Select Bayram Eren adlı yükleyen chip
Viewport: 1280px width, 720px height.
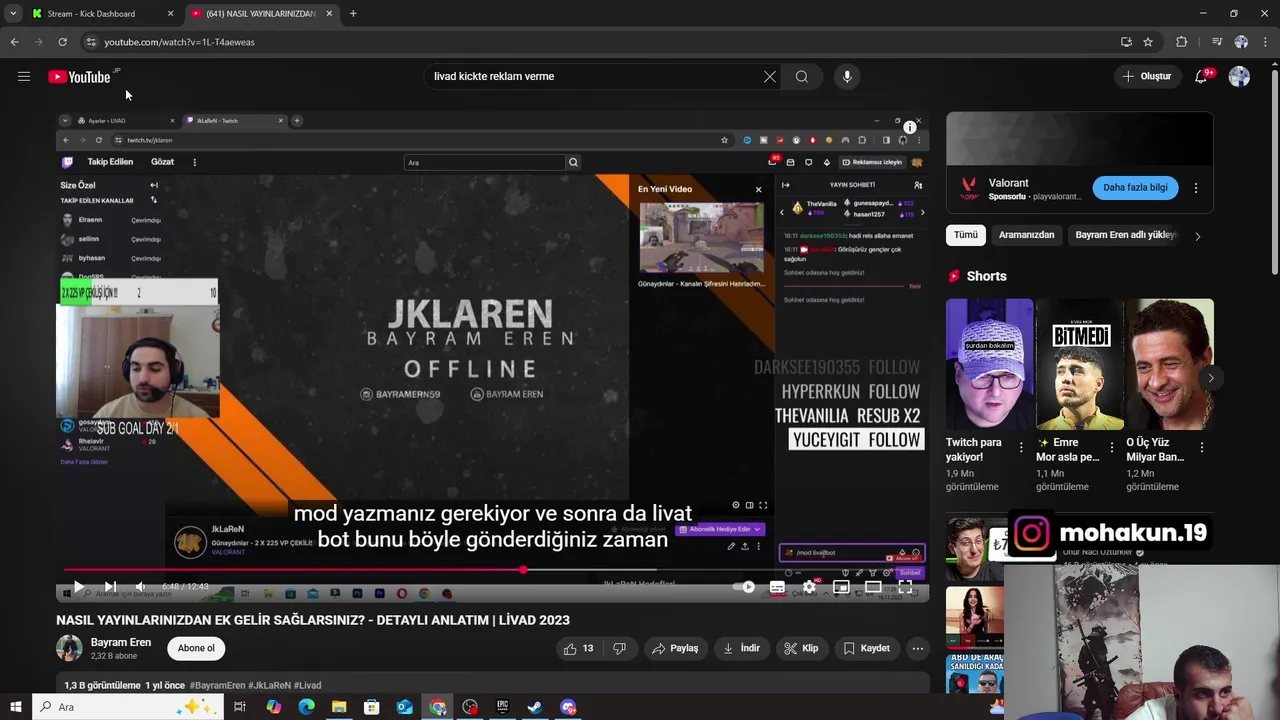click(x=1125, y=235)
